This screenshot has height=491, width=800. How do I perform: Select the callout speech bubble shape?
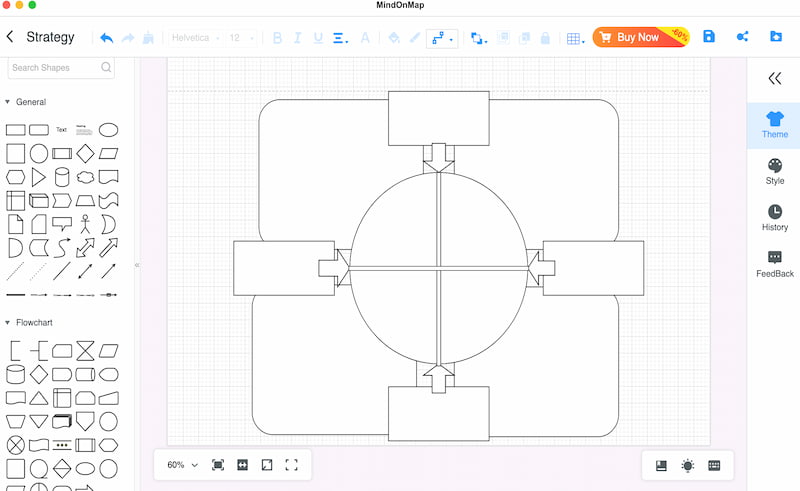(x=62, y=224)
